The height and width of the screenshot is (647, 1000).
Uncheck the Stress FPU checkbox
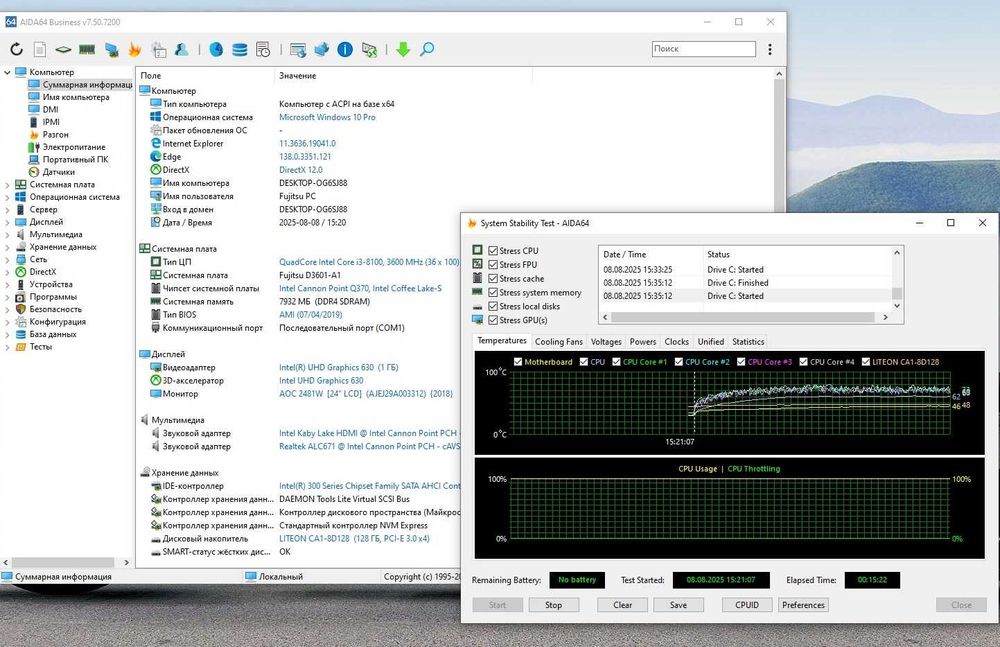point(494,265)
